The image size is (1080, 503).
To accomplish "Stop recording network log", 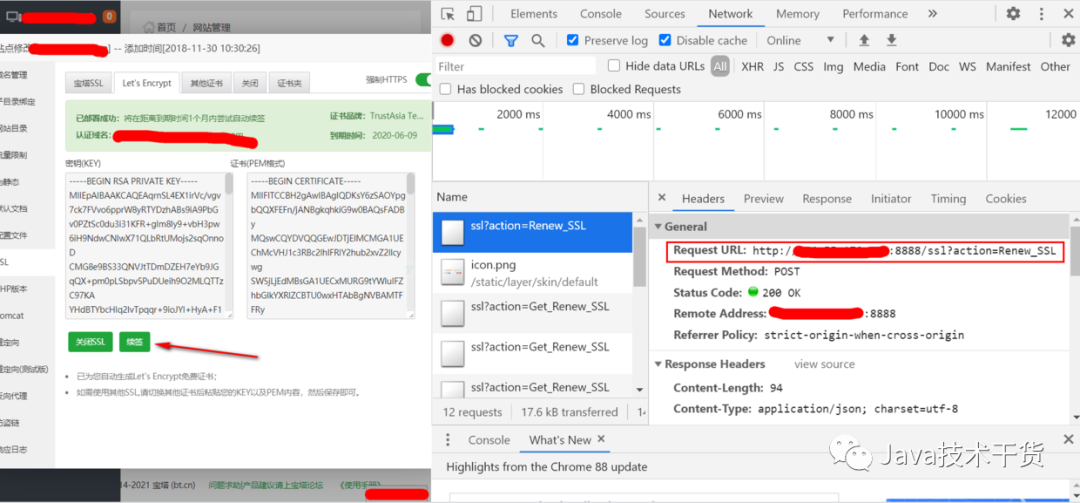I will [x=448, y=41].
